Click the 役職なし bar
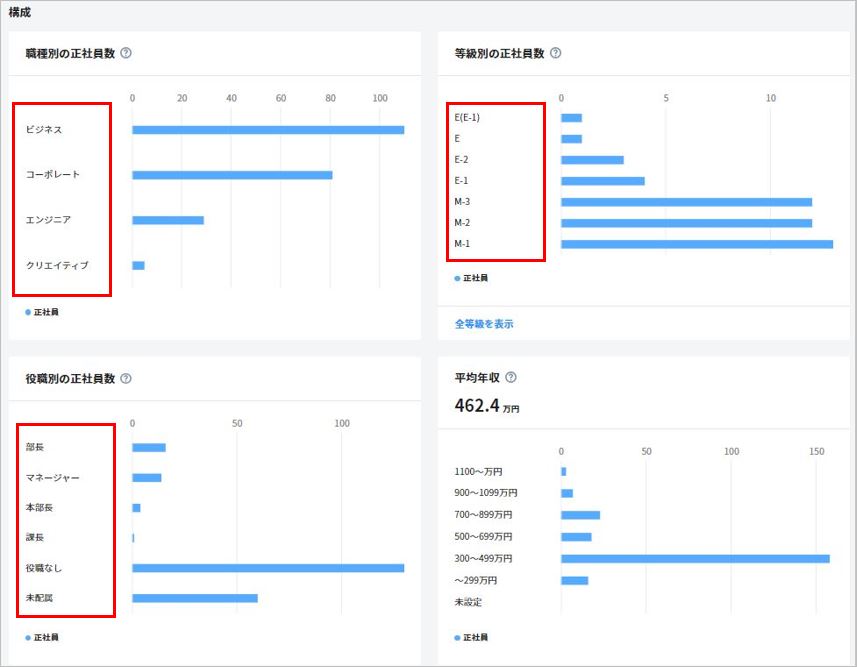Image resolution: width=857 pixels, height=667 pixels. coord(267,568)
